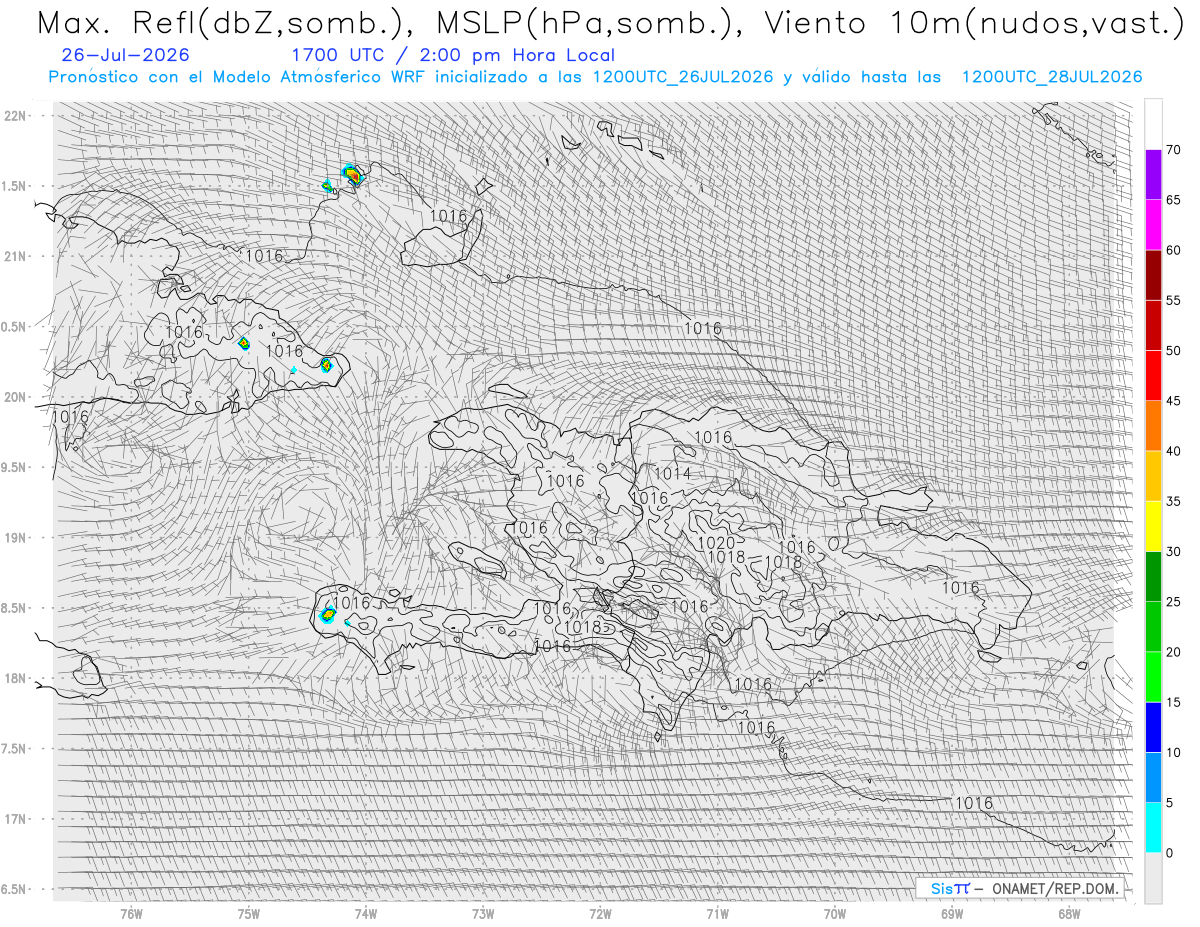Click the "73W" longitude axis label
This screenshot has width=1200, height=927.
click(483, 914)
